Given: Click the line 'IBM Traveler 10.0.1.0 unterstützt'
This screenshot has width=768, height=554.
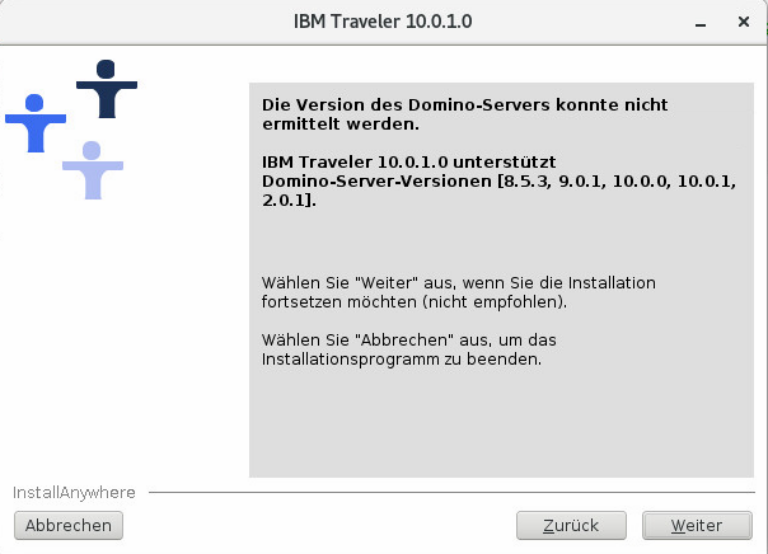Looking at the screenshot, I should tap(409, 162).
